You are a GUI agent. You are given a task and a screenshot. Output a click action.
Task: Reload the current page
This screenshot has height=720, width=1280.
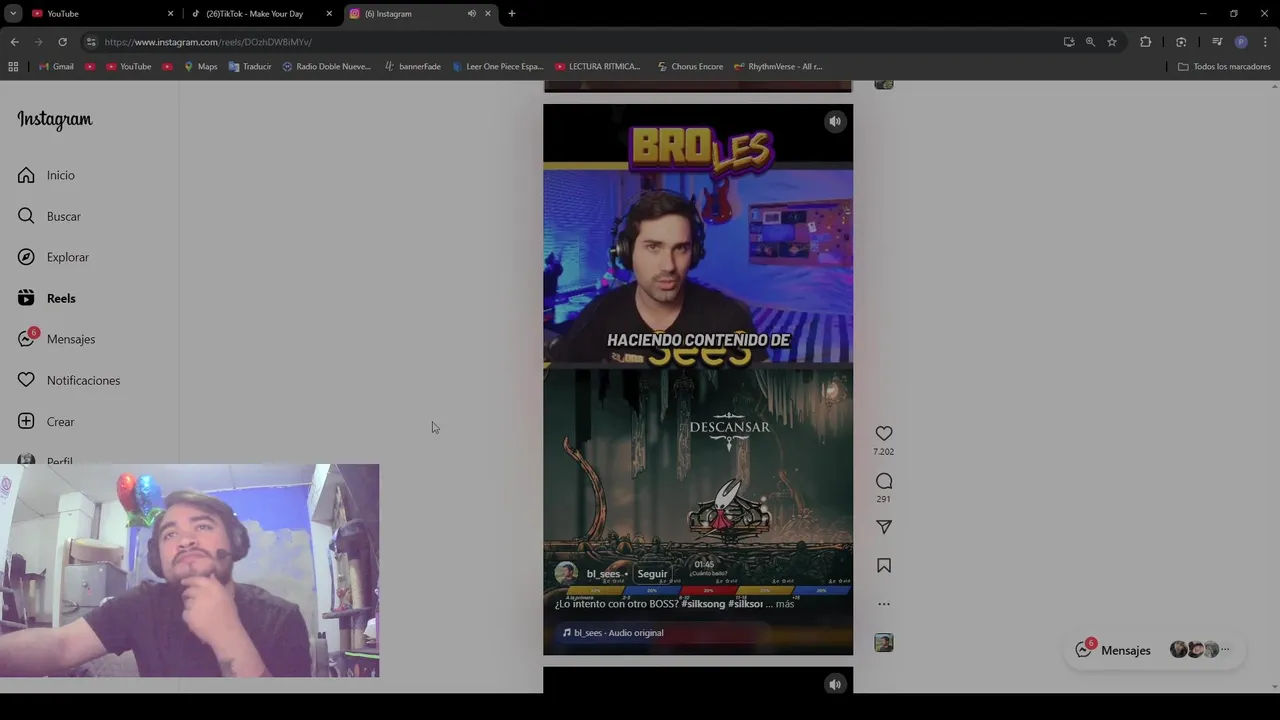62,42
